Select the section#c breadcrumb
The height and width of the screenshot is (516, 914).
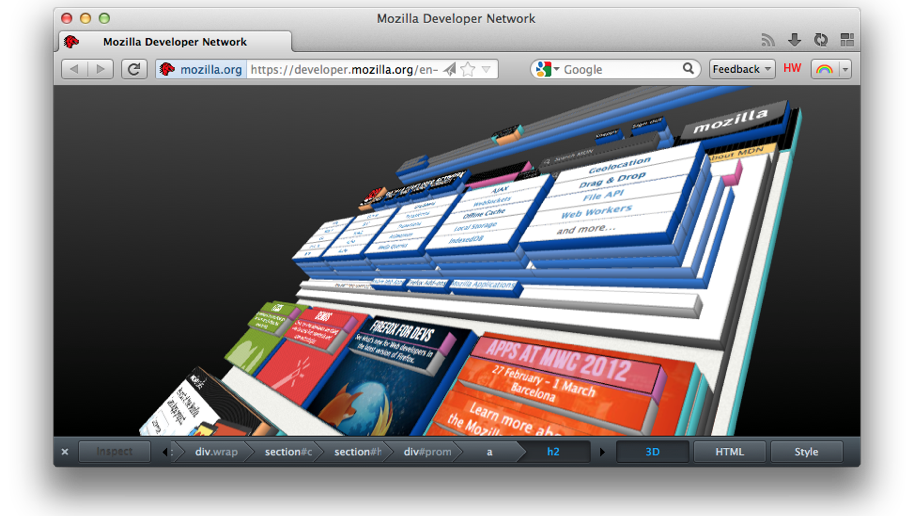[x=288, y=451]
